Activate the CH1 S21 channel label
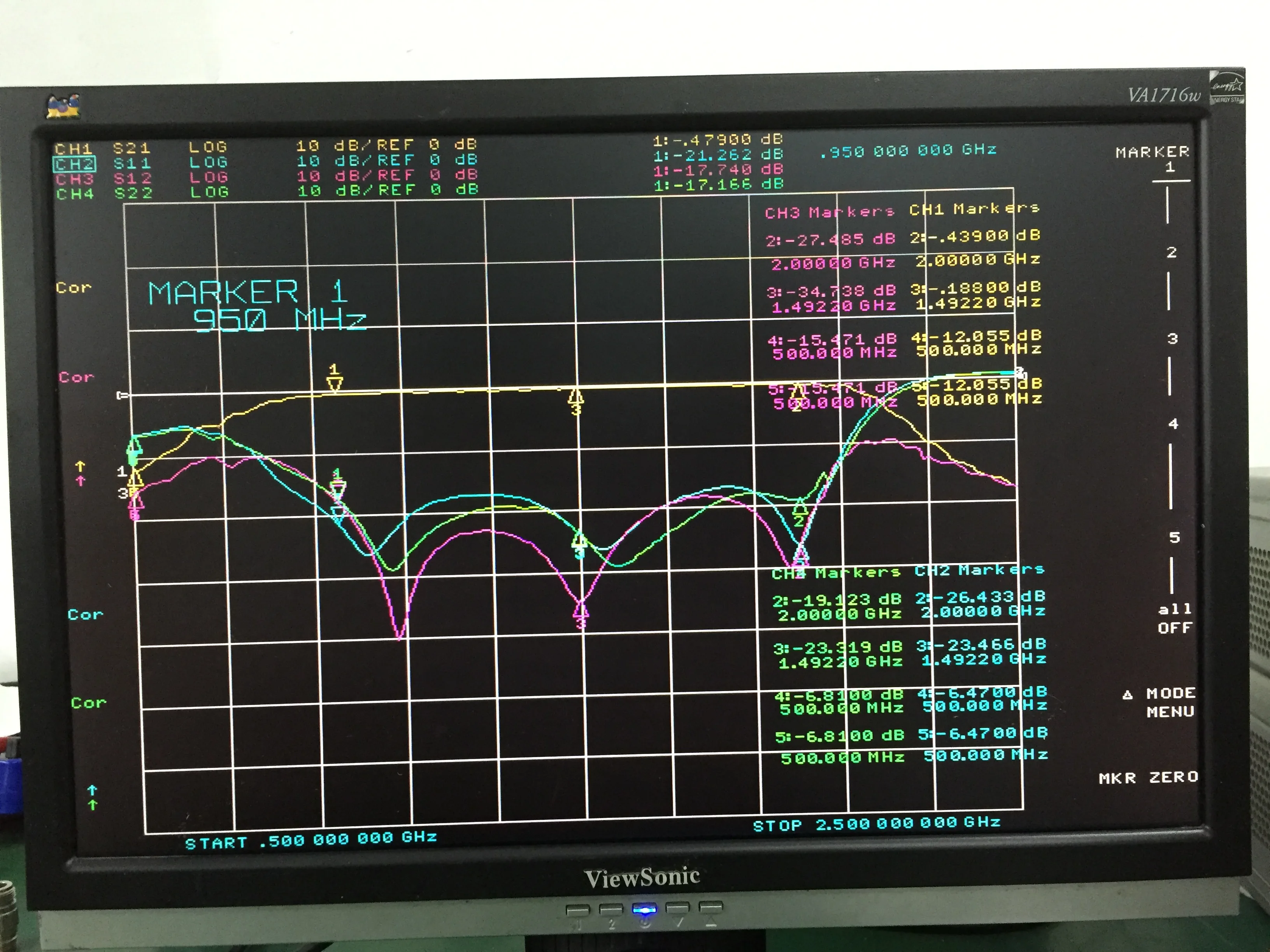The height and width of the screenshot is (952, 1270). (74, 149)
